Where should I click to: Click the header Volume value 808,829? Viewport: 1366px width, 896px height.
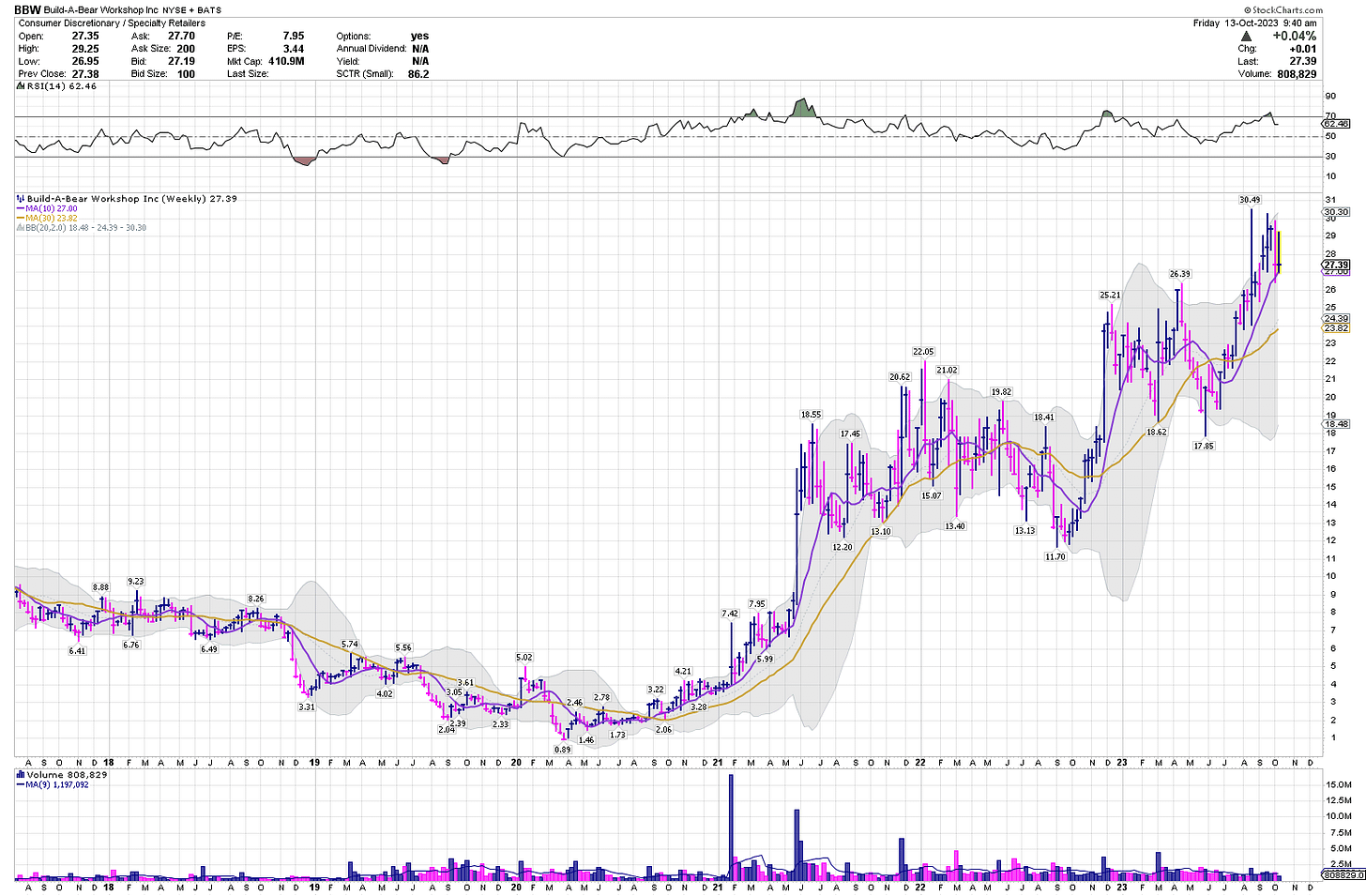coord(1297,74)
